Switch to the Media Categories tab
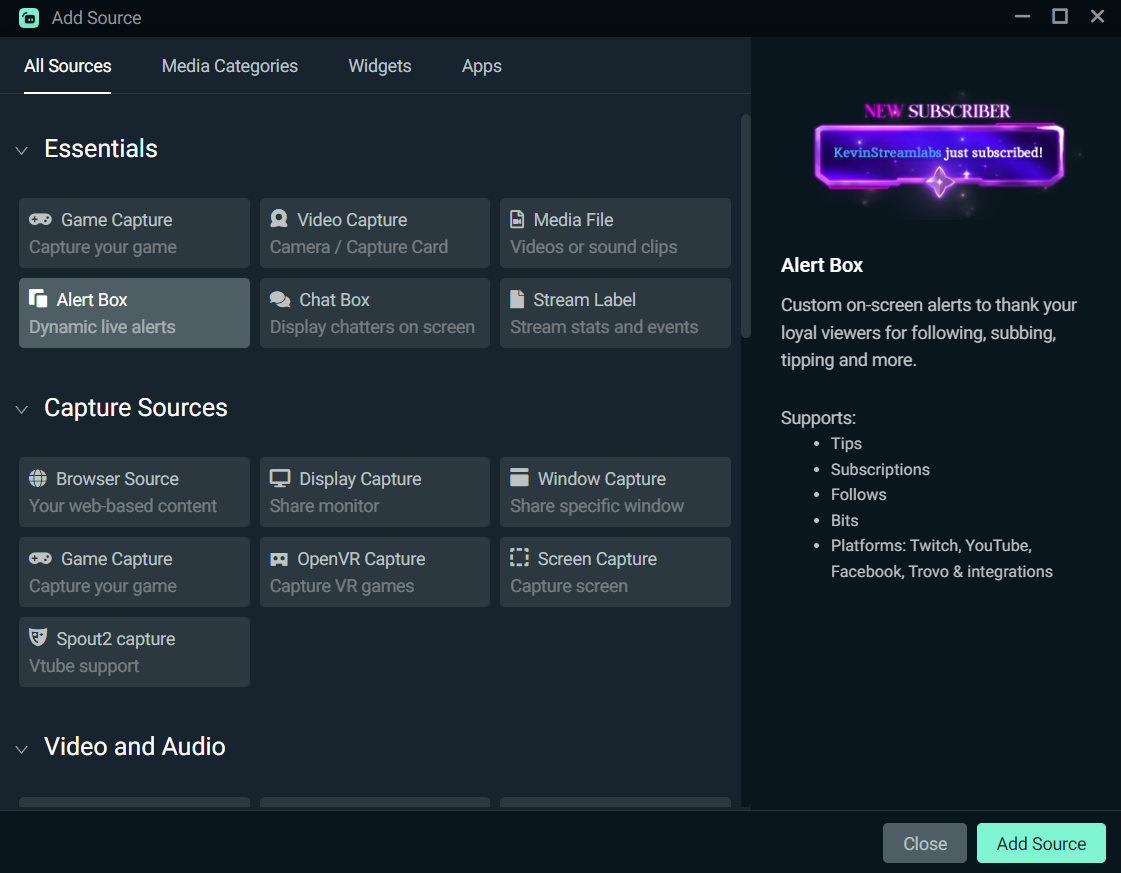 pyautogui.click(x=229, y=66)
